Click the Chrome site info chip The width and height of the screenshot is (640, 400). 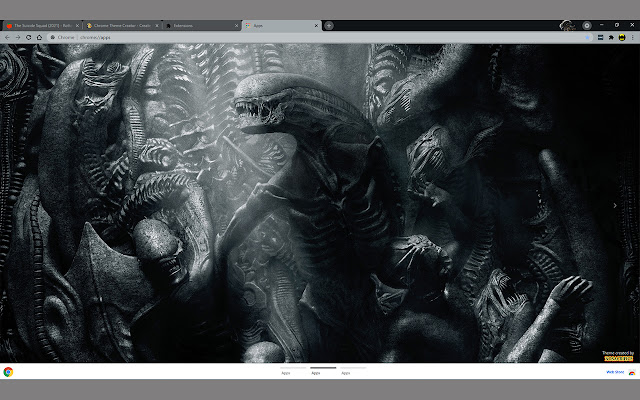point(62,37)
